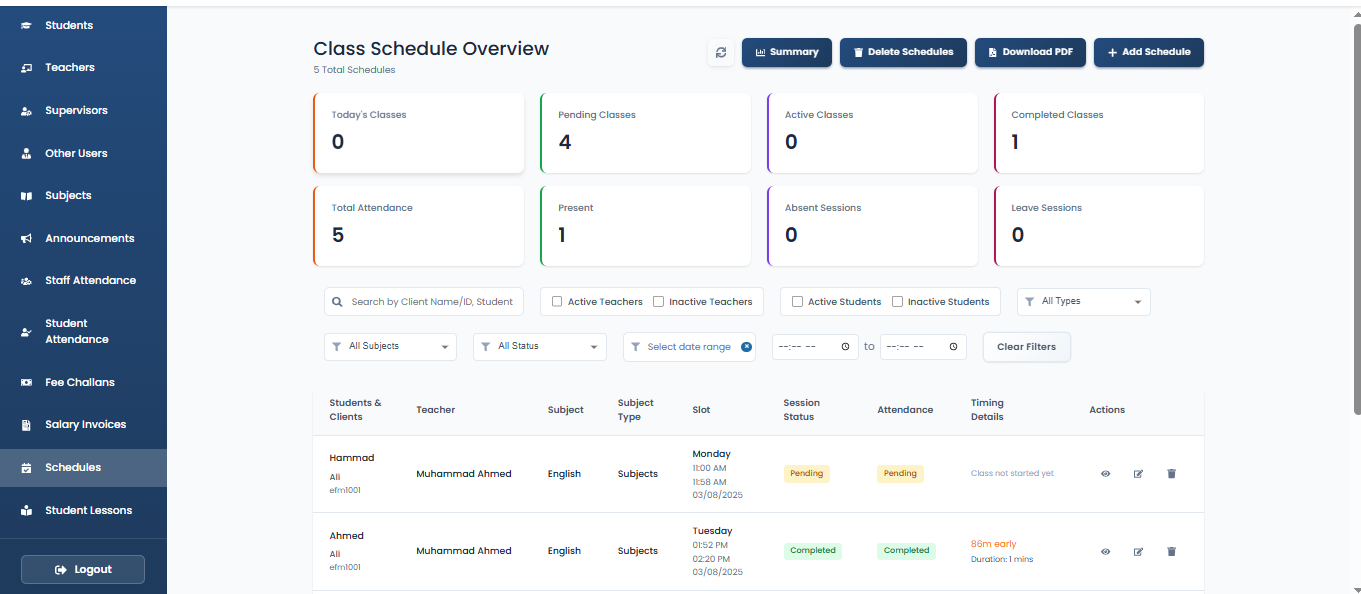This screenshot has height=594, width=1361.
Task: Open the start time clock picker
Action: tap(845, 347)
